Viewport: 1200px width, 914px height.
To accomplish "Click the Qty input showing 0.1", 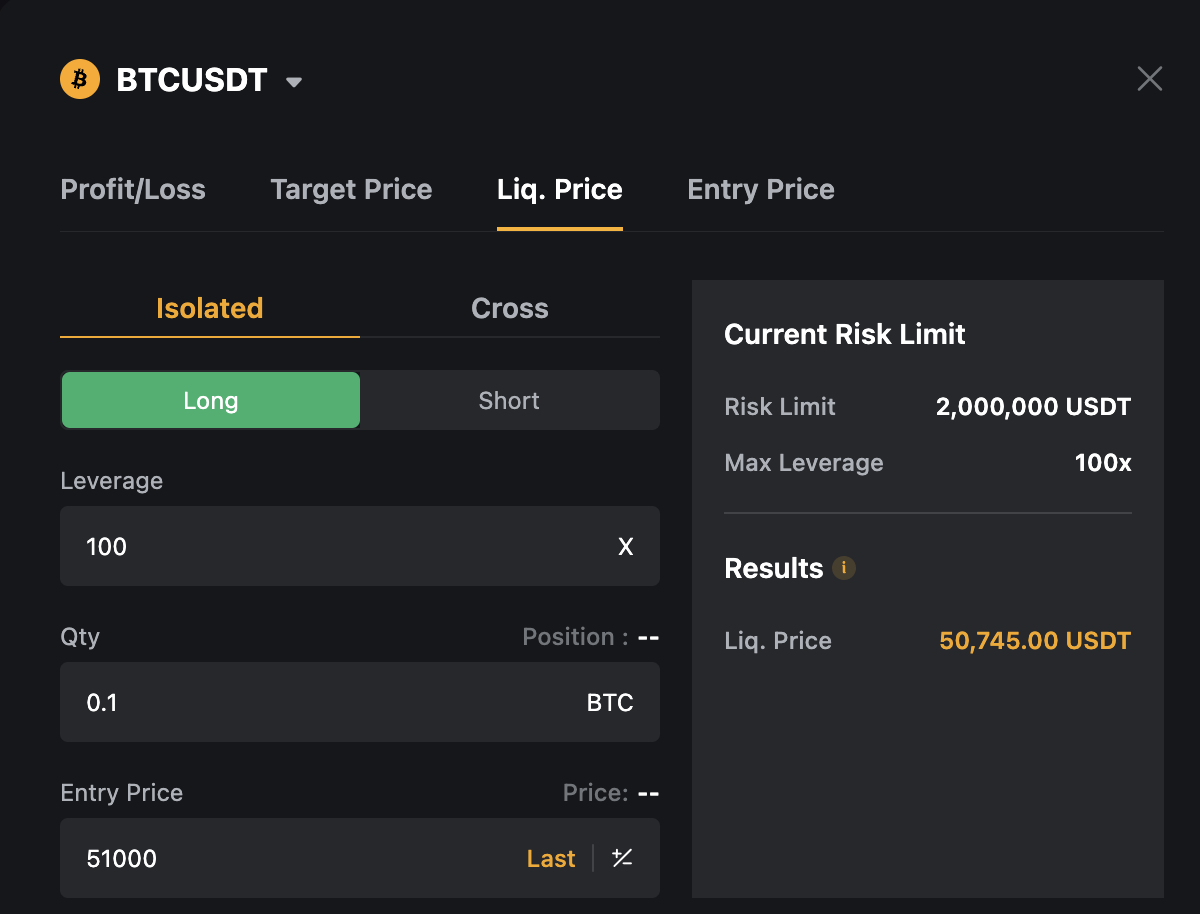I will pos(360,702).
